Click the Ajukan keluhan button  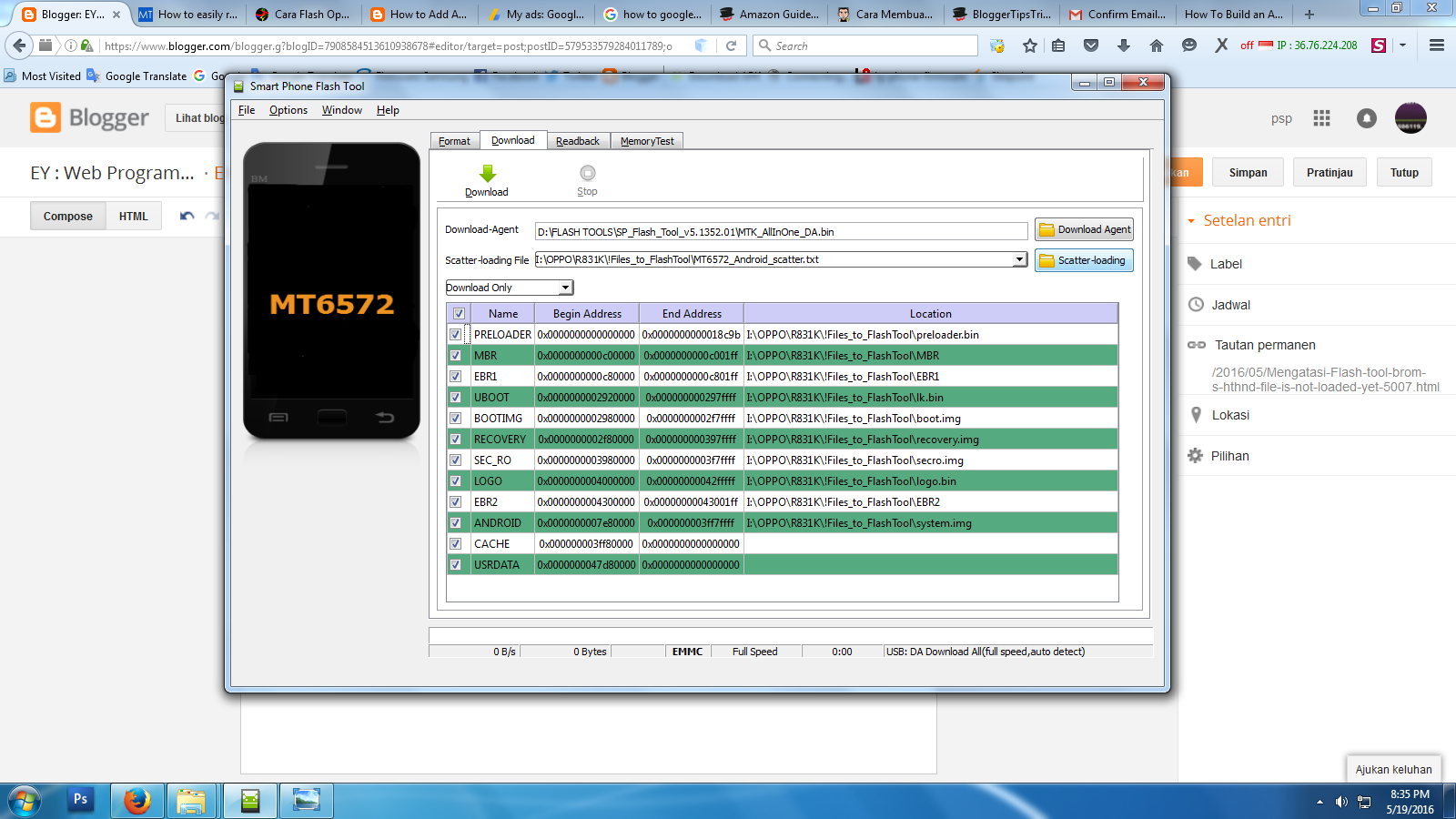coord(1393,769)
